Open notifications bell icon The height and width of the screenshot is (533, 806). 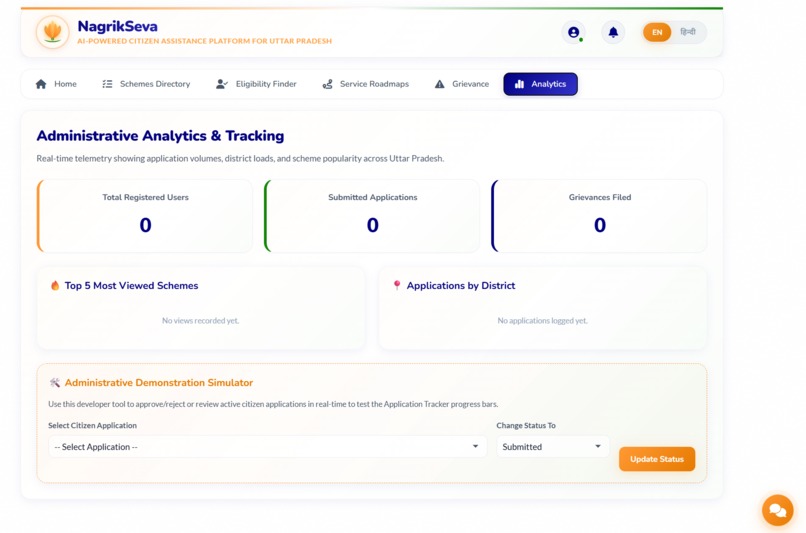click(x=613, y=32)
